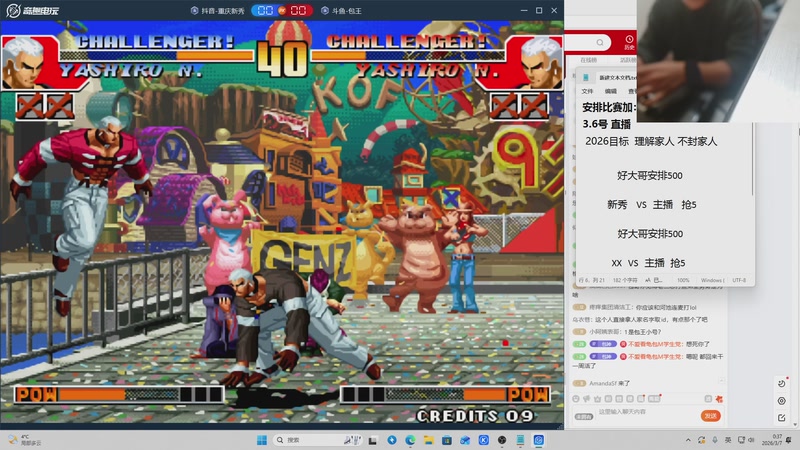Screen dimensions: 800x450
Task: Open File Explorer from the taskbar
Action: tap(429, 440)
